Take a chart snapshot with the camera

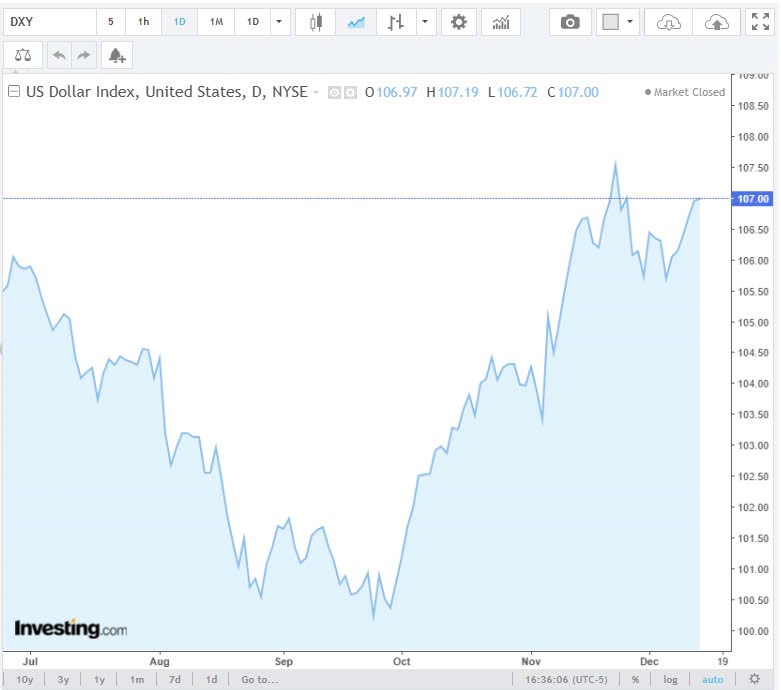click(x=570, y=22)
